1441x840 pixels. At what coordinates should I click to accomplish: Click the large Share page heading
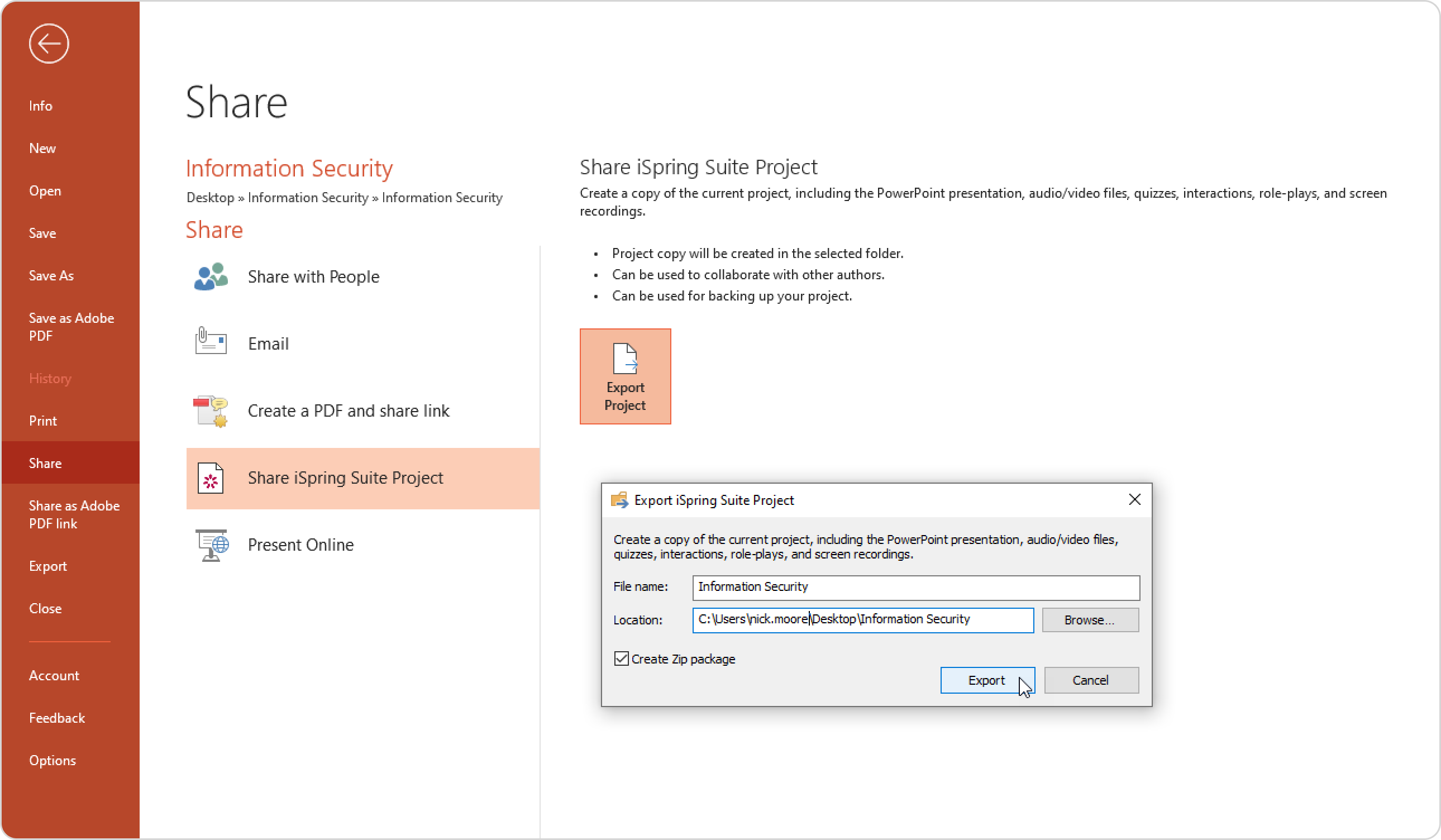coord(236,103)
